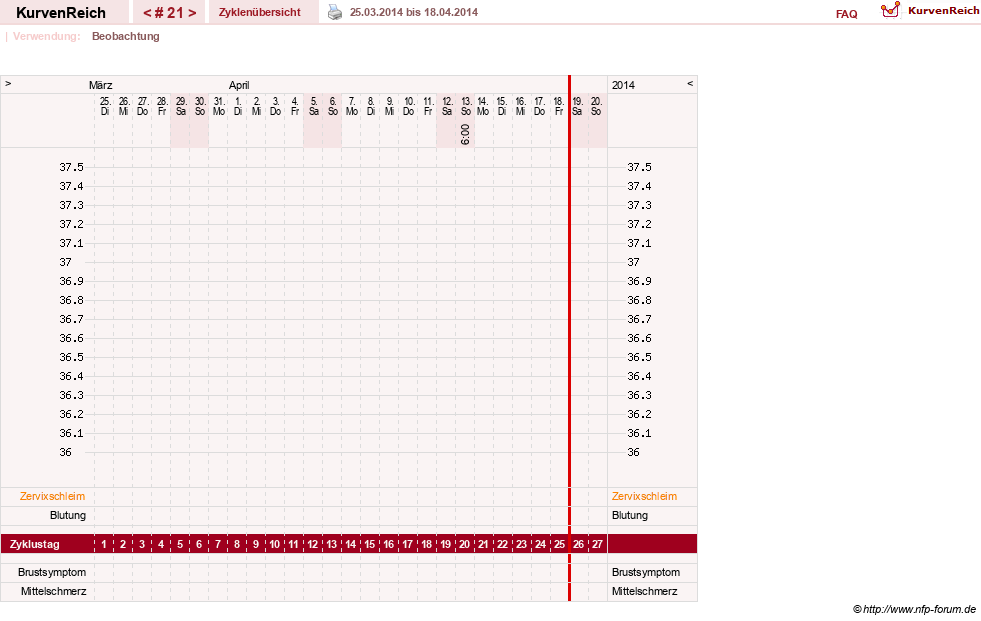Click the Brustsymptom row label on the left
This screenshot has height=621, width=981.
[52, 572]
